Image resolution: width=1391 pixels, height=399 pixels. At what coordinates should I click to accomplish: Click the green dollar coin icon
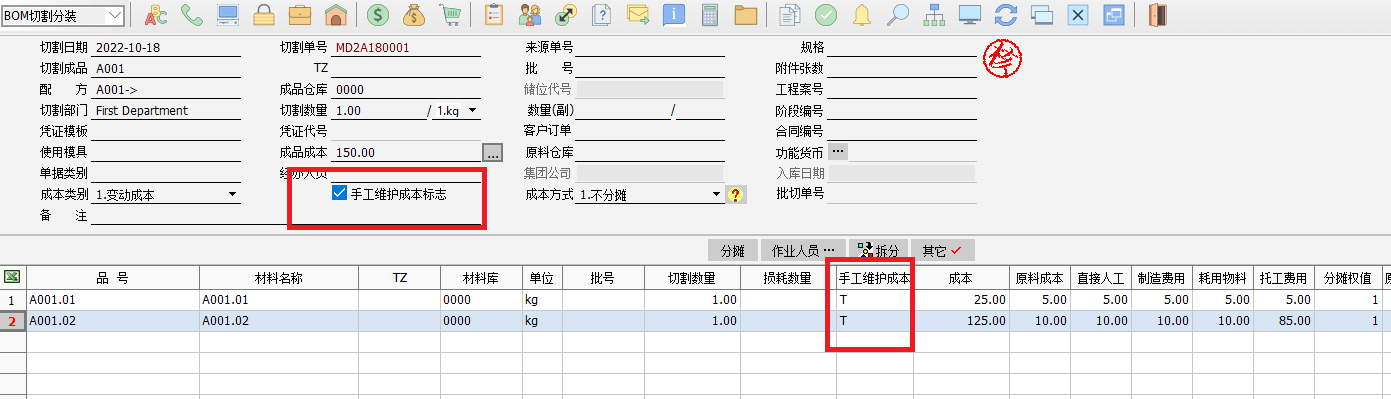point(378,15)
